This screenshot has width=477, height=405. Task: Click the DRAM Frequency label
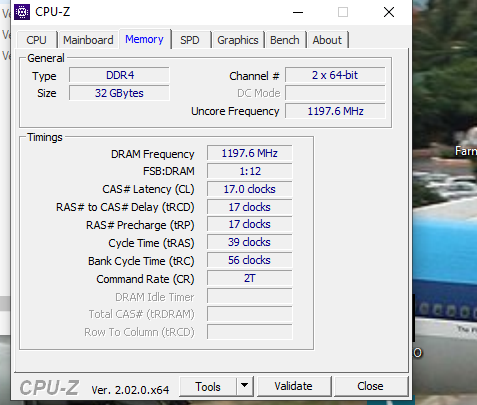click(x=152, y=154)
